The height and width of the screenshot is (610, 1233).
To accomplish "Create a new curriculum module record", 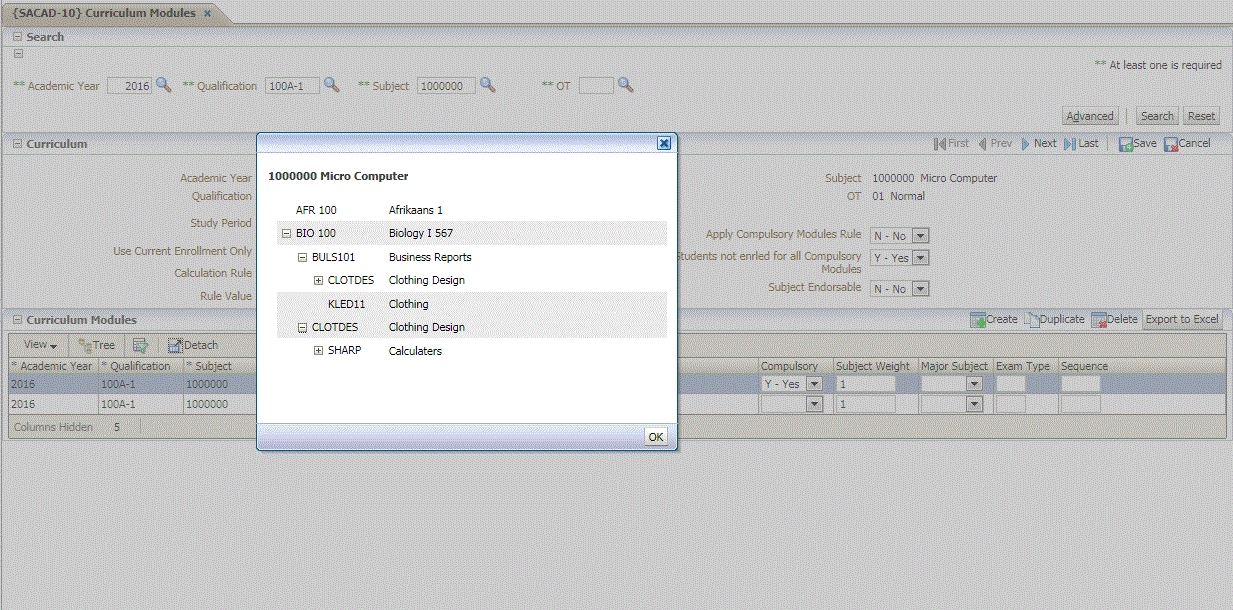I will point(994,319).
